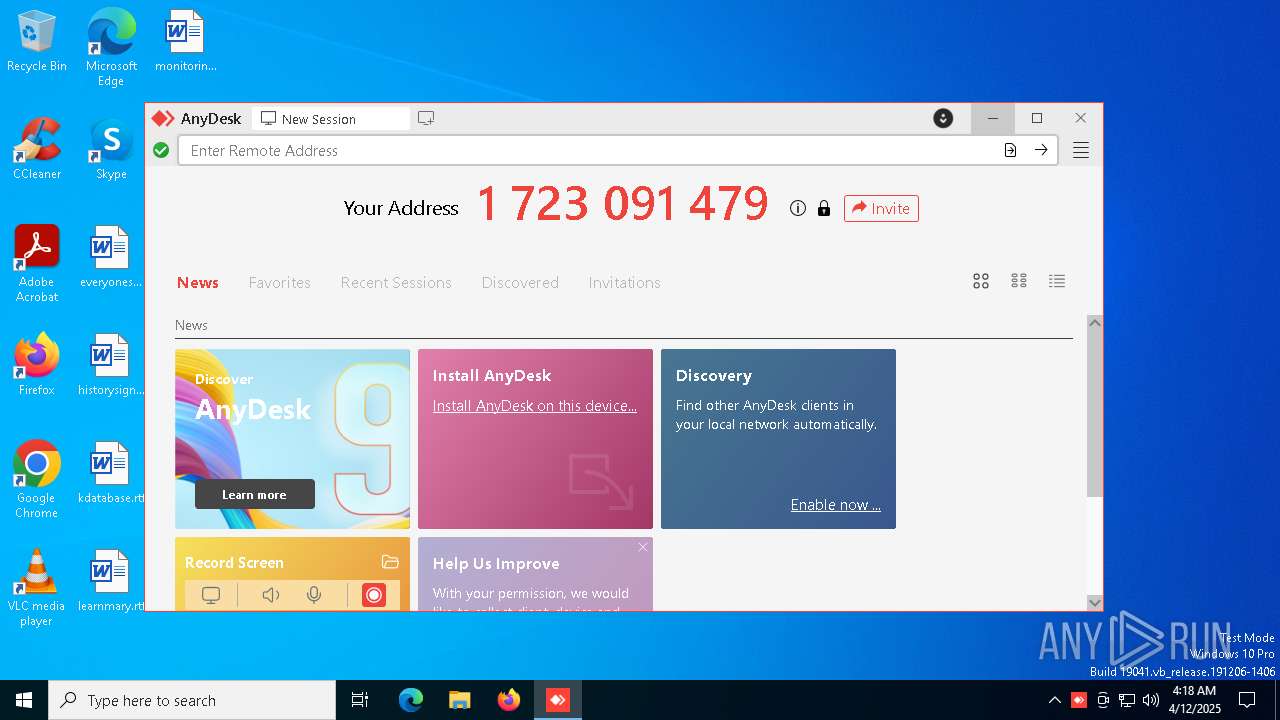Click scrollbar up arrow in news panel

[x=1095, y=323]
